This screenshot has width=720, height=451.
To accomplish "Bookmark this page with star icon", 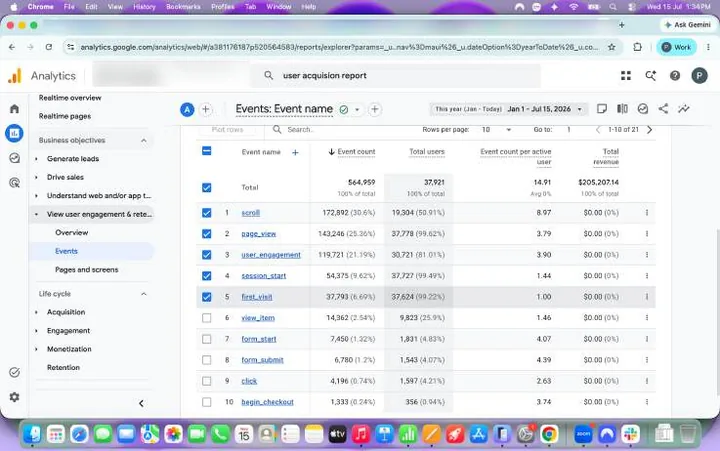I will [612, 47].
